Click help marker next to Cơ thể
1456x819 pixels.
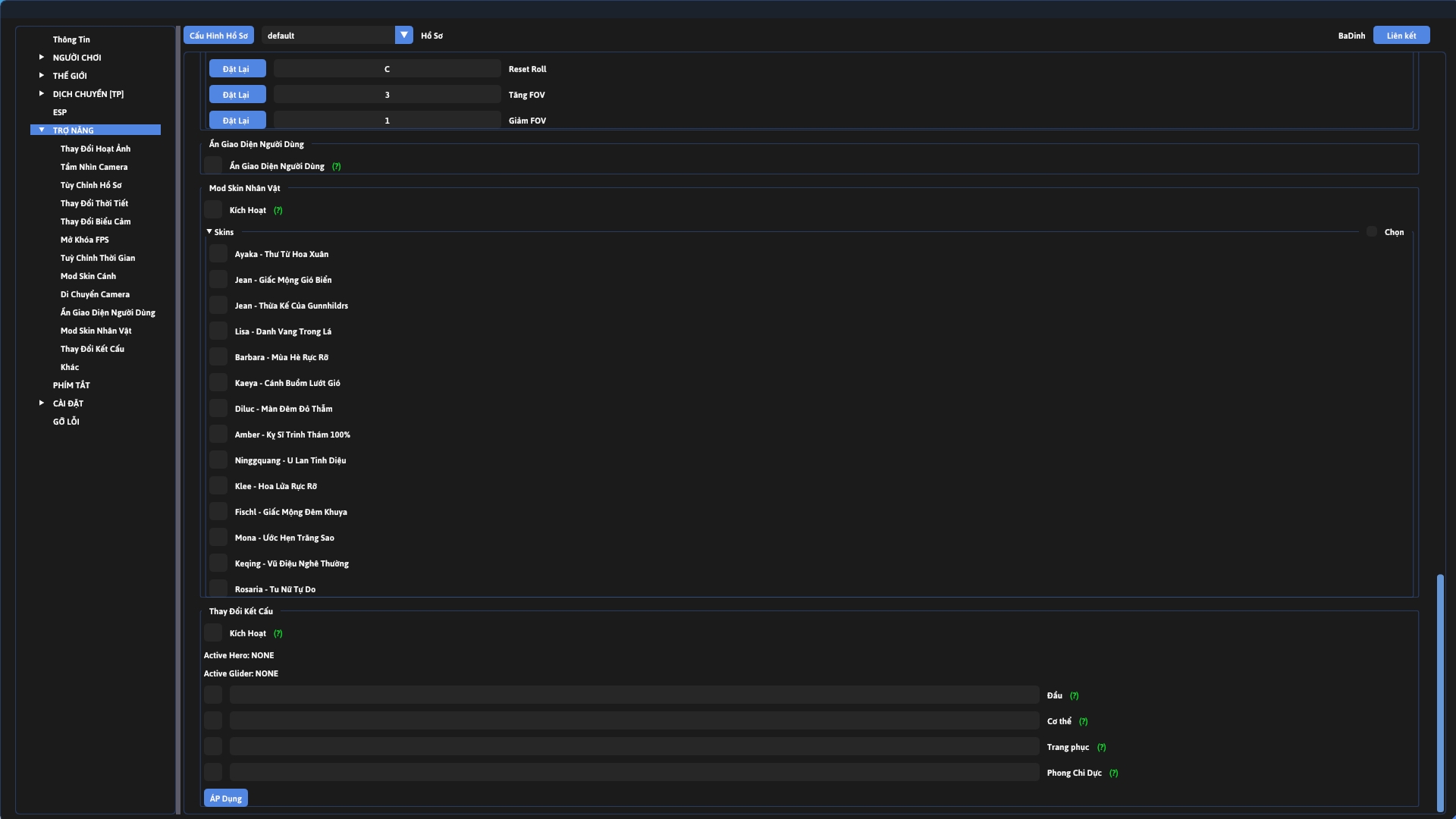coord(1083,722)
